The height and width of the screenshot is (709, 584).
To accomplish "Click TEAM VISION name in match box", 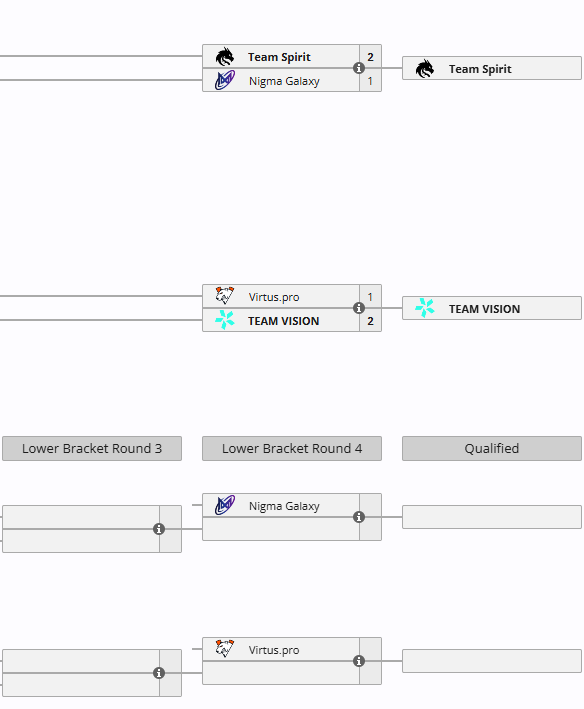I will pyautogui.click(x=283, y=321).
